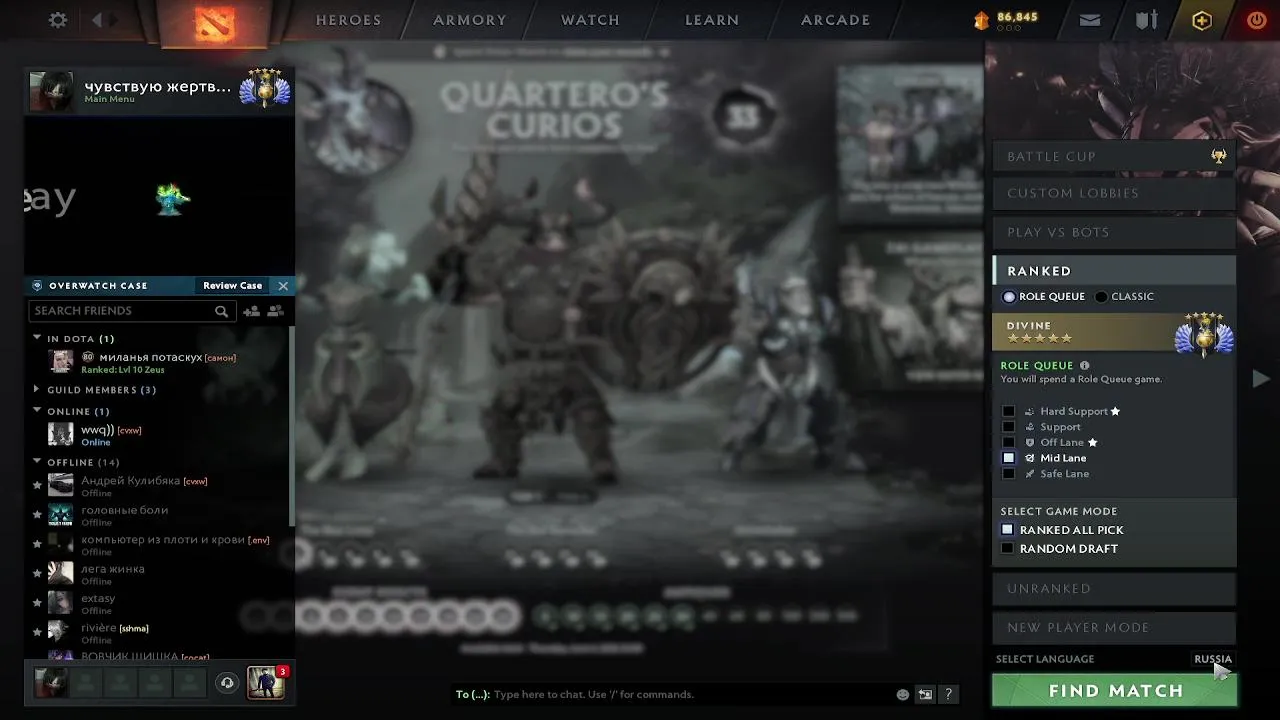Image resolution: width=1280 pixels, height=720 pixels.
Task: Click the Battle Cup trophy icon
Action: tap(1218, 156)
